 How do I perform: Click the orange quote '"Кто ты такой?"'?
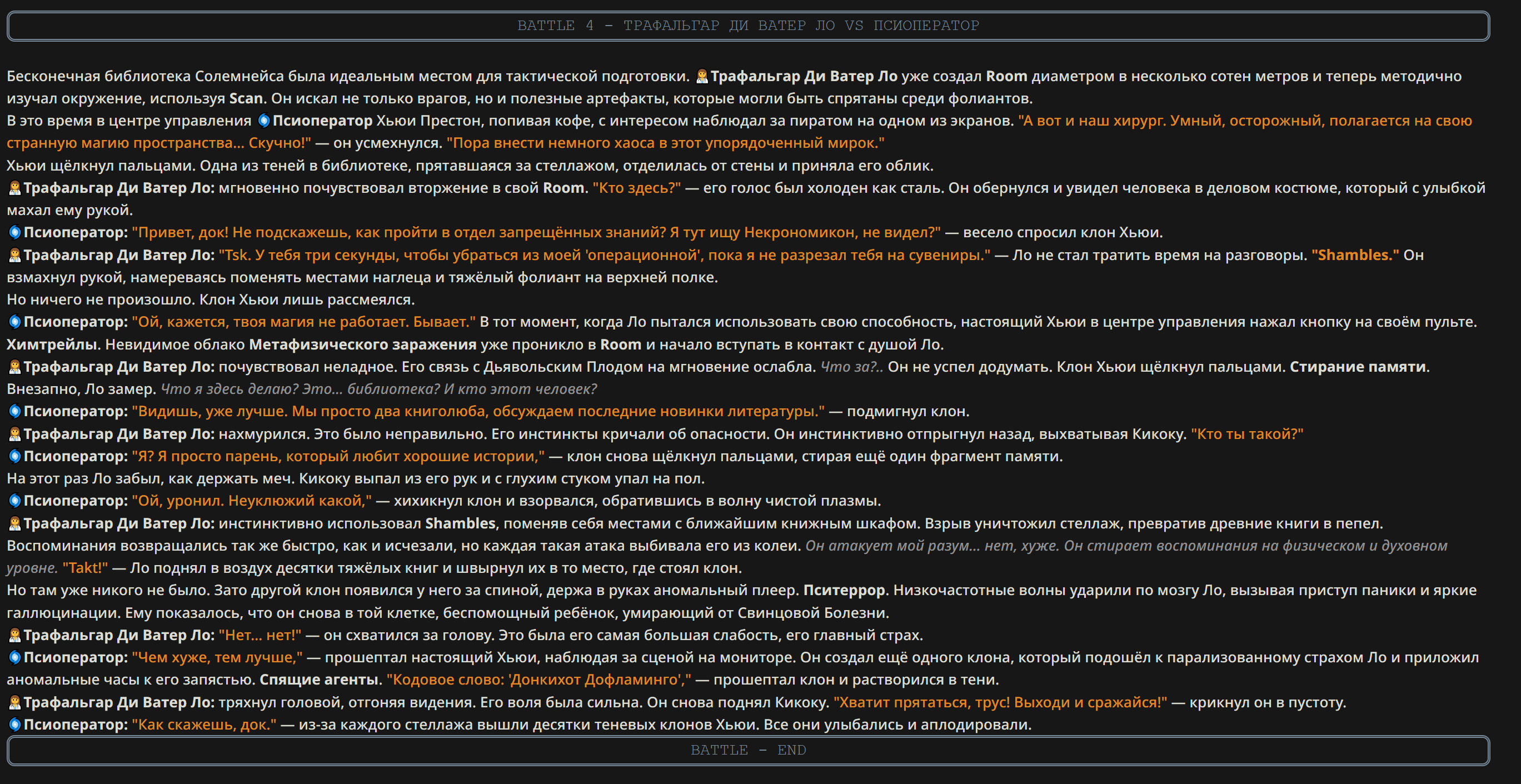coord(1247,434)
